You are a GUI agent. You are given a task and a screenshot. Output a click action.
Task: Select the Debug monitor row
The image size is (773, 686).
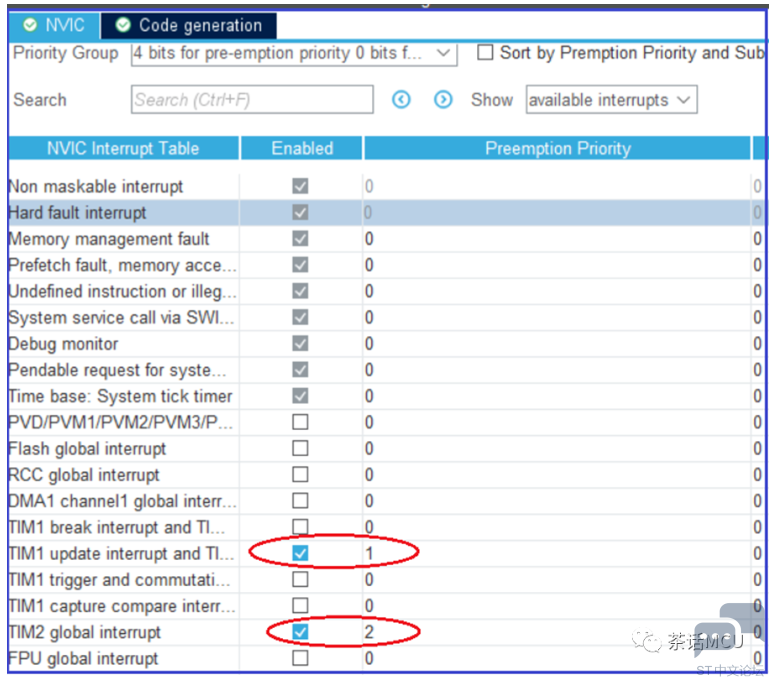pos(386,344)
